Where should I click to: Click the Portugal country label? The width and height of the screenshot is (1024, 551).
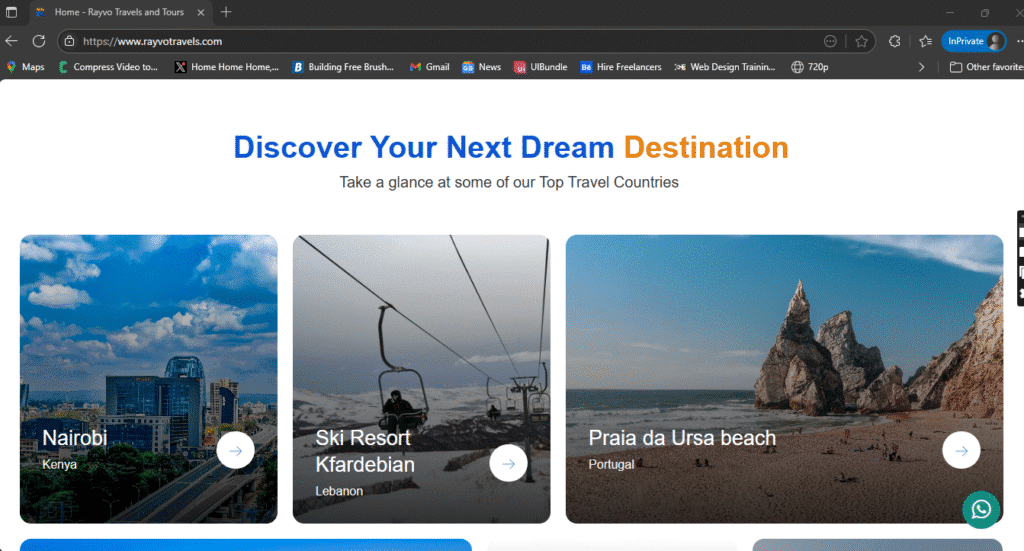click(611, 464)
